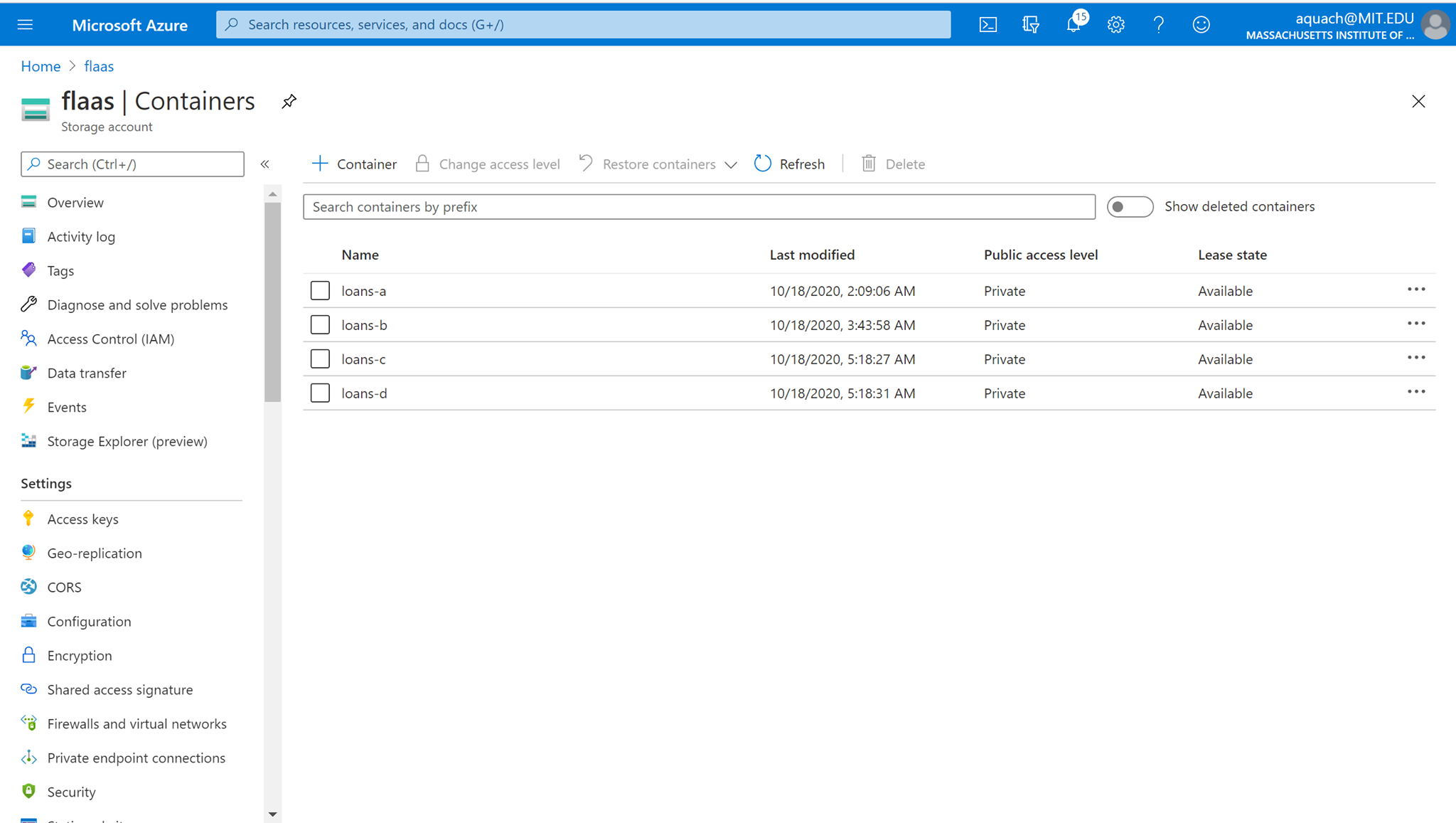This screenshot has height=823, width=1456.
Task: Open the notifications bell
Action: [x=1073, y=25]
